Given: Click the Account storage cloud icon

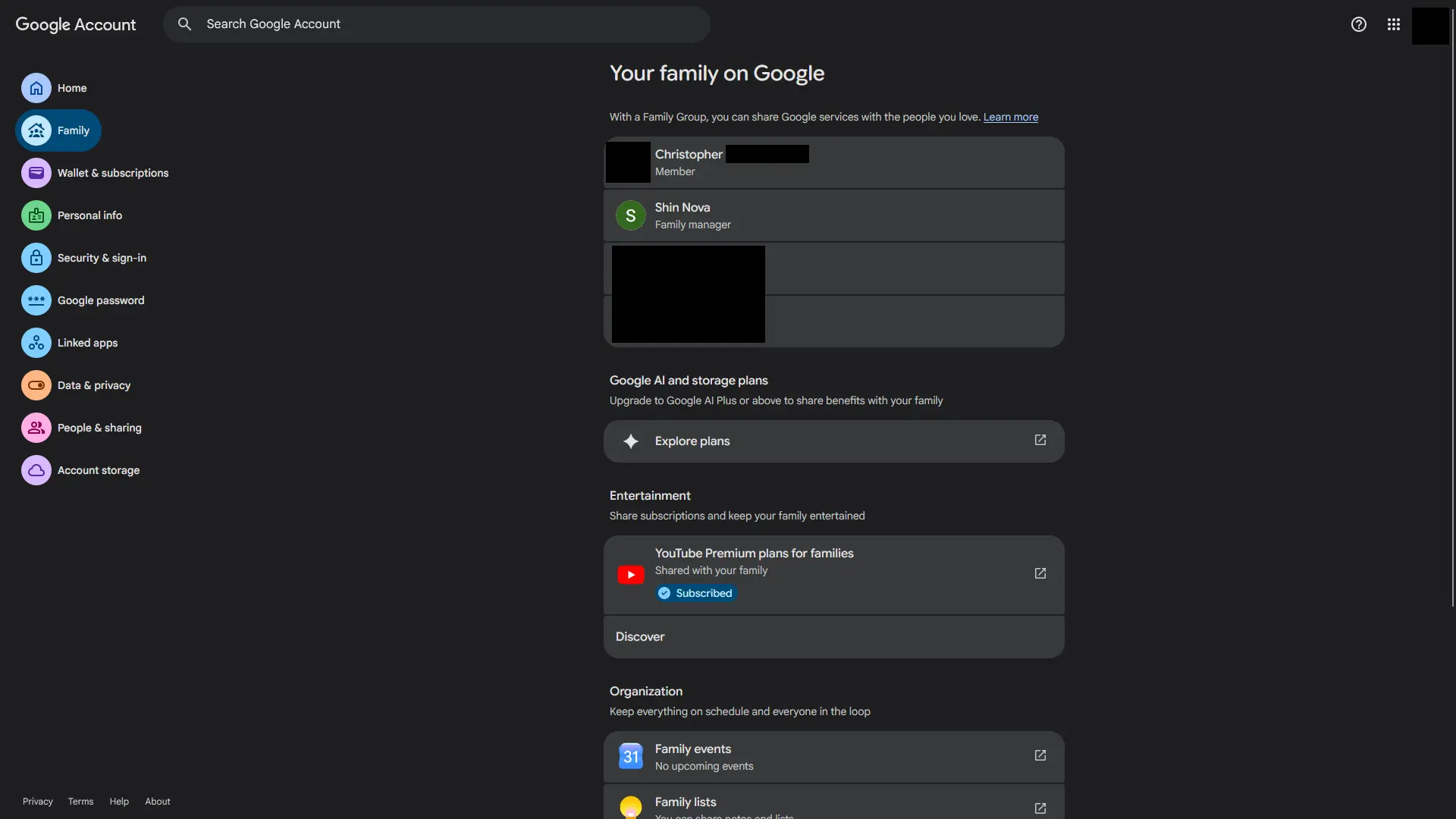Looking at the screenshot, I should (36, 470).
